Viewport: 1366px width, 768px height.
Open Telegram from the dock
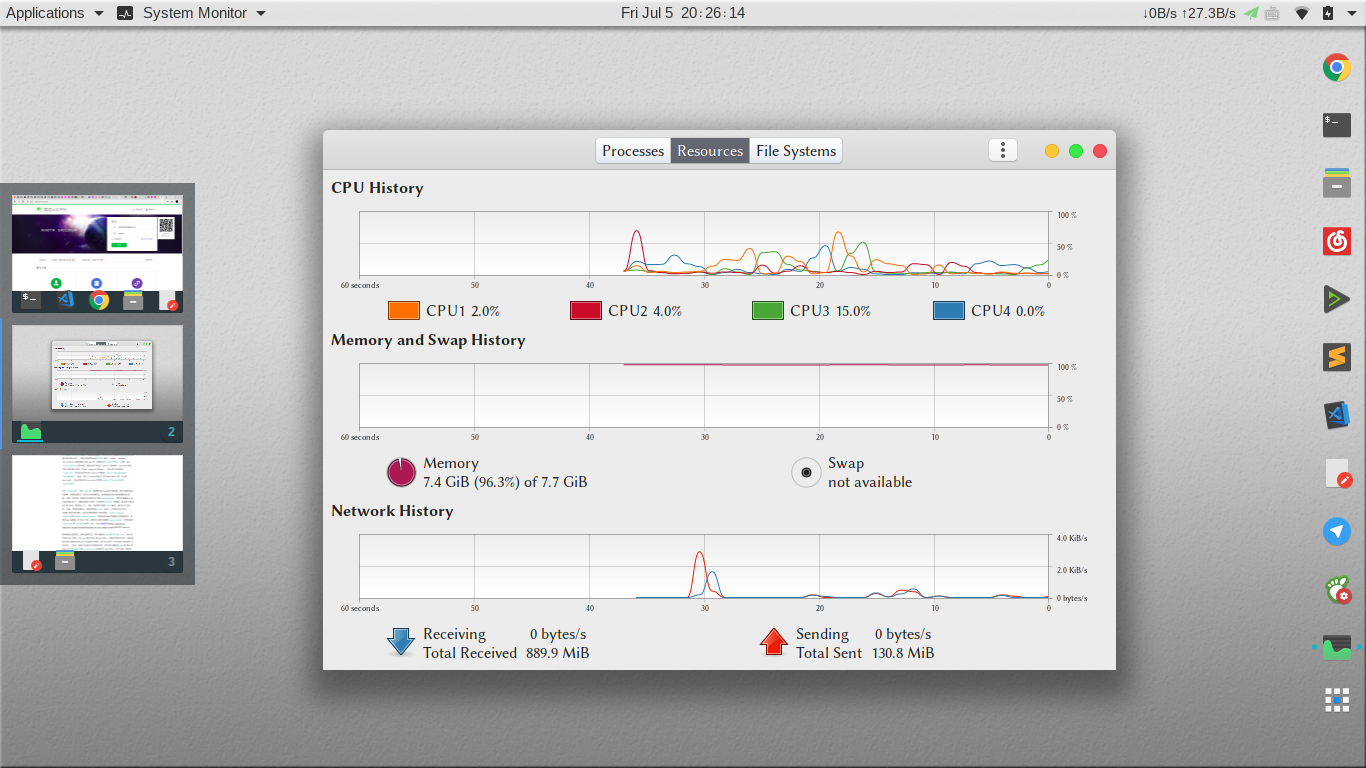pyautogui.click(x=1337, y=531)
